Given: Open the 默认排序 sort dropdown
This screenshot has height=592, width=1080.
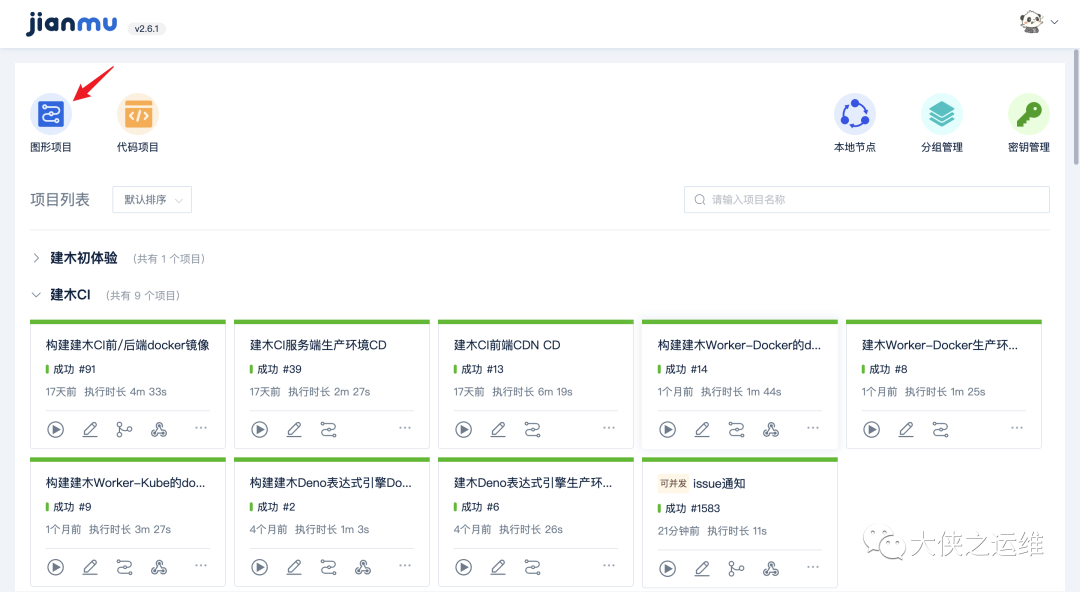Looking at the screenshot, I should point(152,200).
